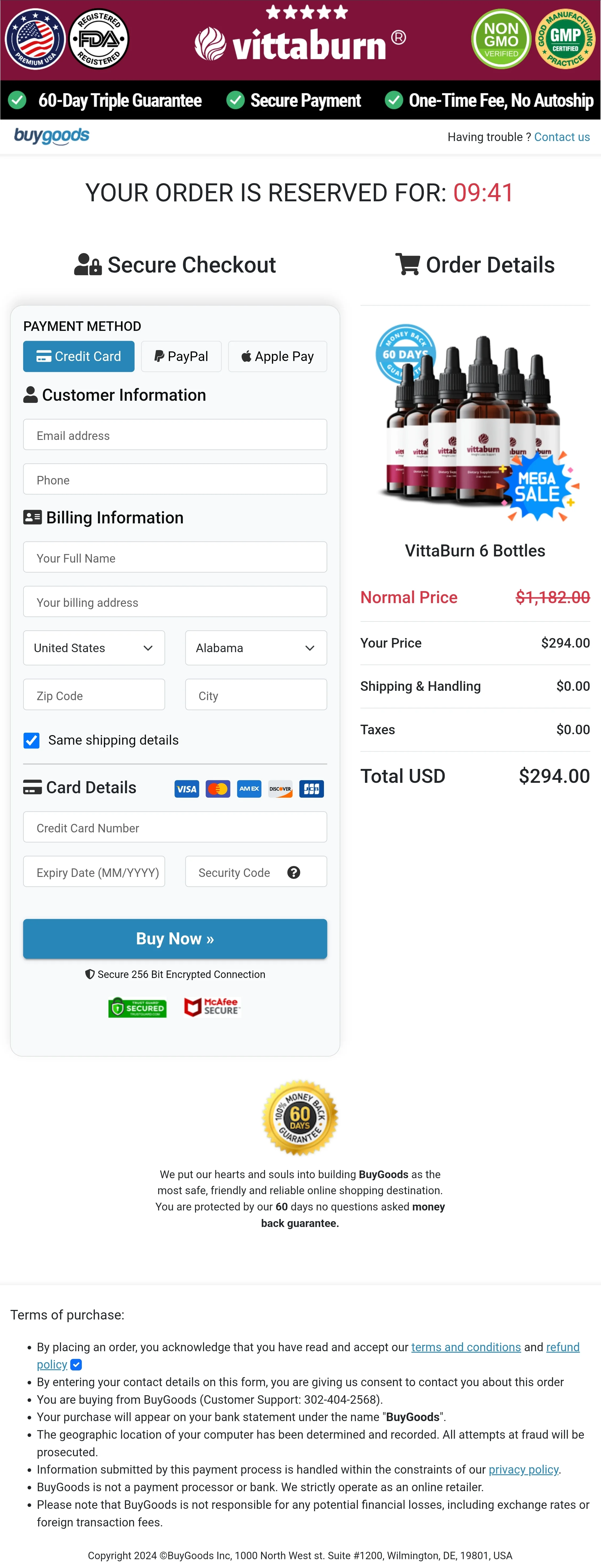Open the United States country dropdown
Viewport: 601px width, 1568px height.
(94, 648)
